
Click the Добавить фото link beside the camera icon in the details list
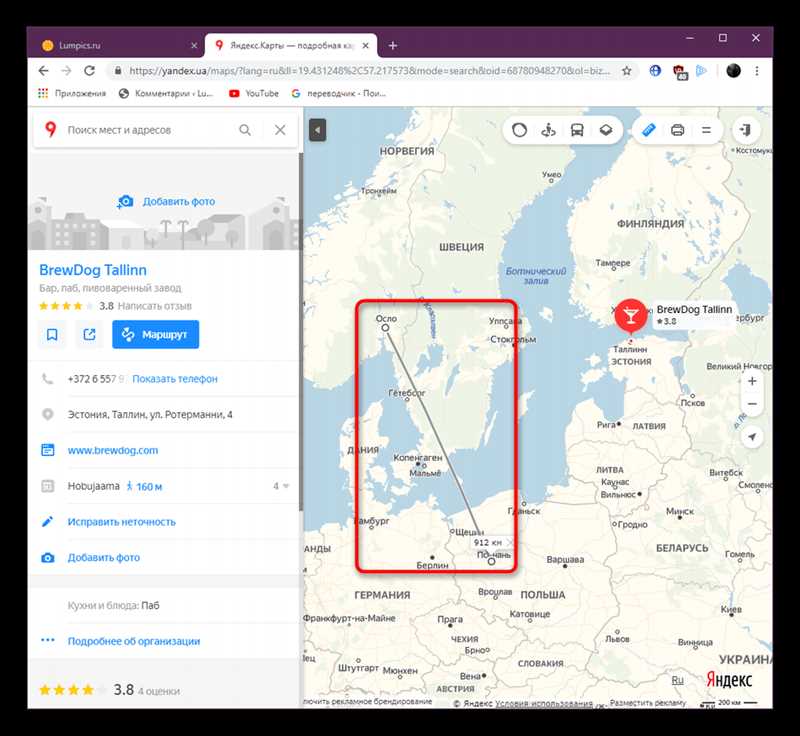tap(104, 557)
